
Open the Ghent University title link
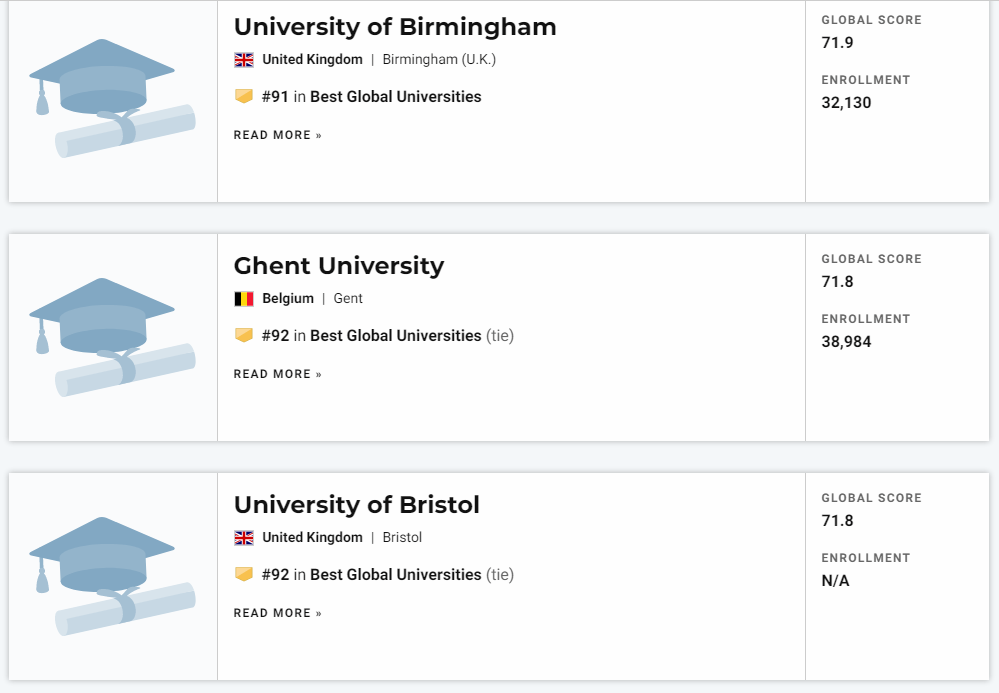339,266
